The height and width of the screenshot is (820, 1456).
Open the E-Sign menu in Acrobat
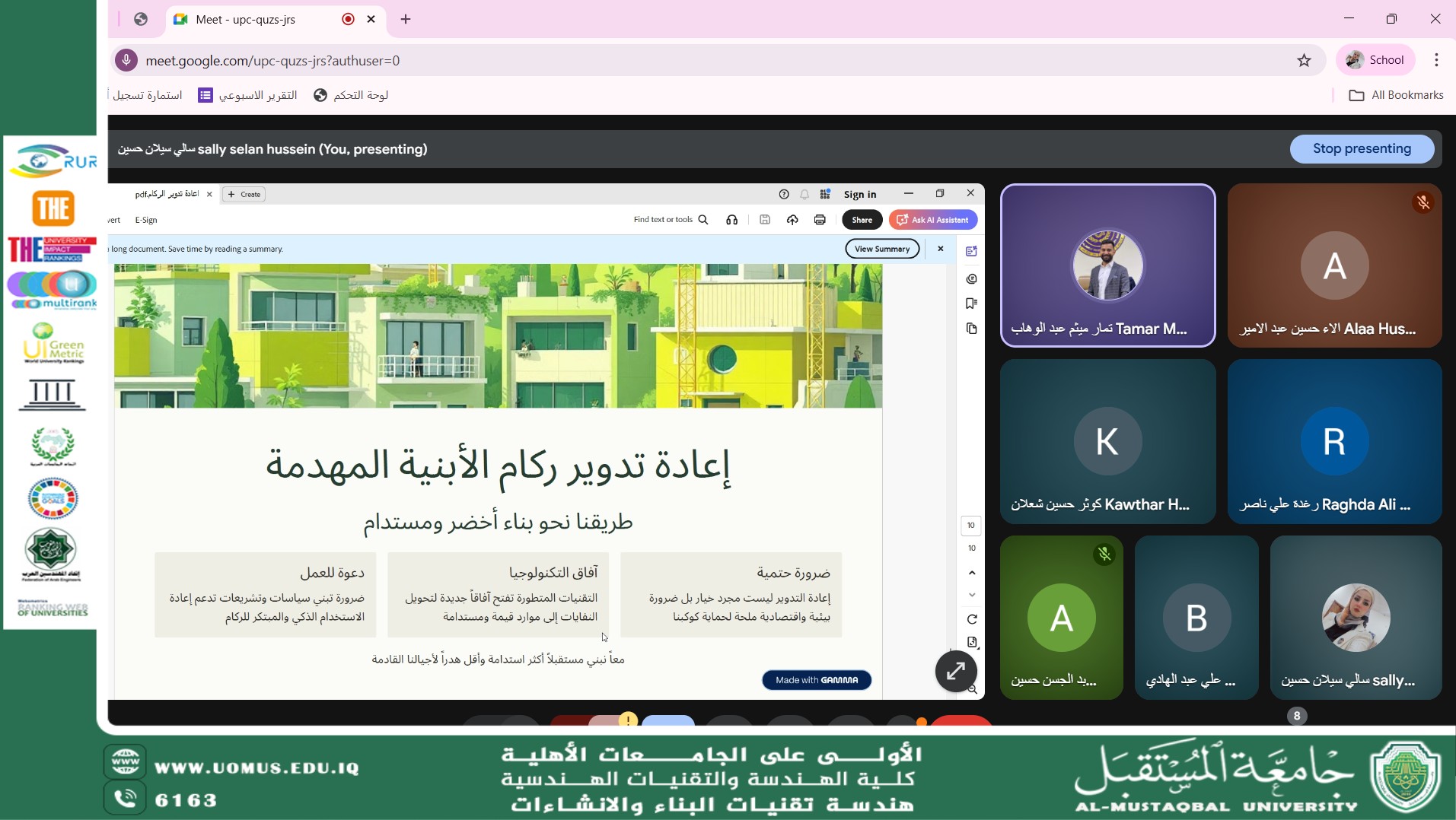146,220
